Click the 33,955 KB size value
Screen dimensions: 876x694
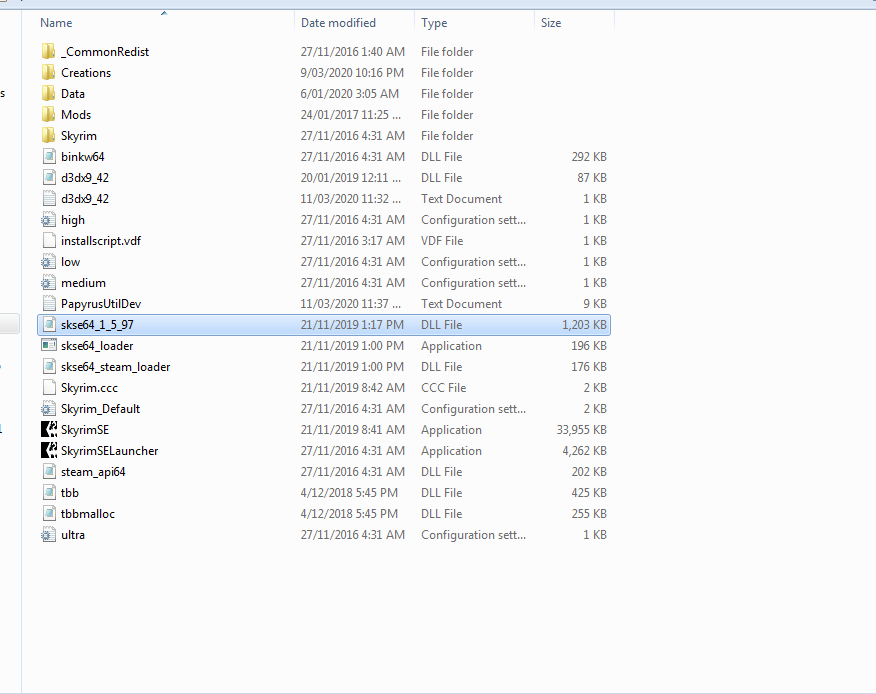pos(582,430)
